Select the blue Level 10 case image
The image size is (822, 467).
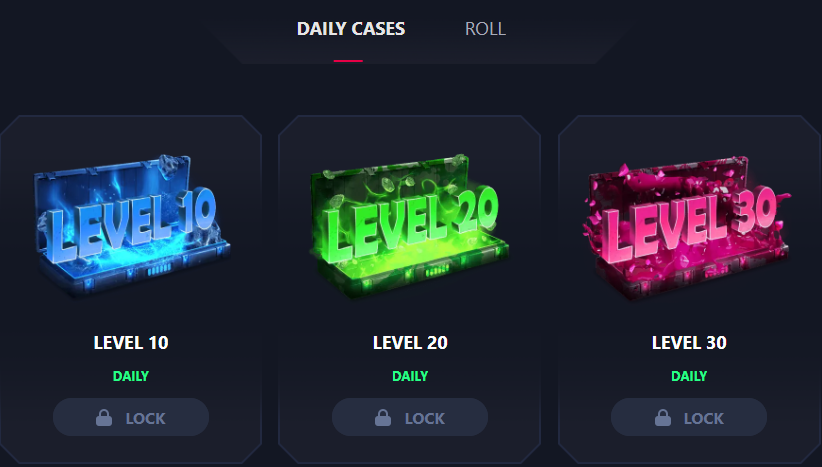click(x=132, y=226)
